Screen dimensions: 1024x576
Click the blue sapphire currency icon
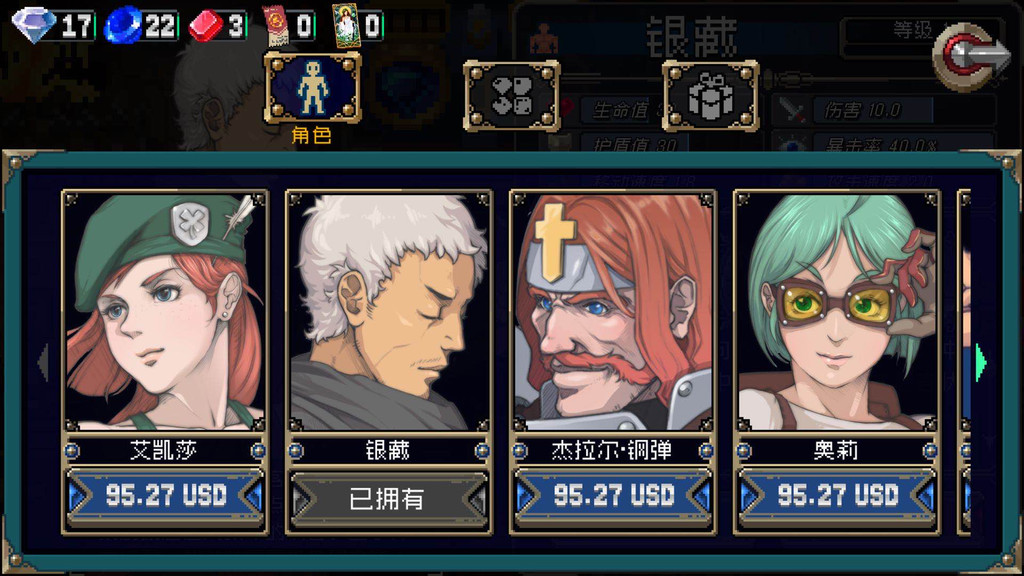click(123, 25)
